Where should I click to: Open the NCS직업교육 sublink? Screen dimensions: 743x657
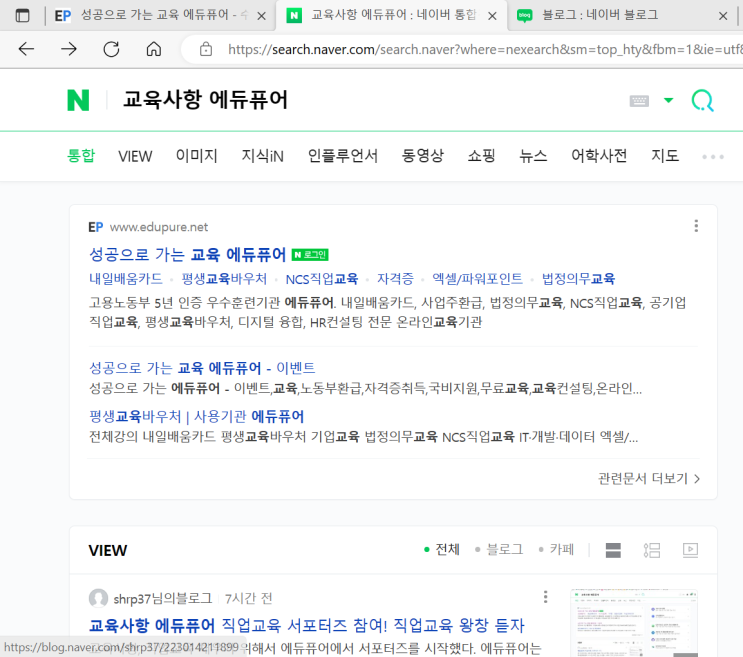[322, 279]
